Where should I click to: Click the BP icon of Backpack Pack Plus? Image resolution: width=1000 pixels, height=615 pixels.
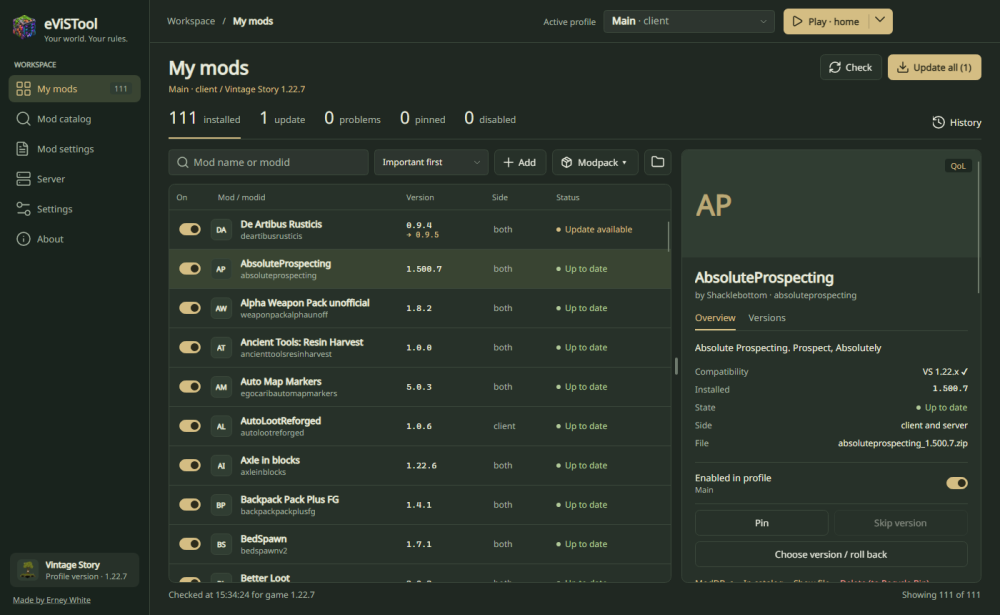coord(221,505)
